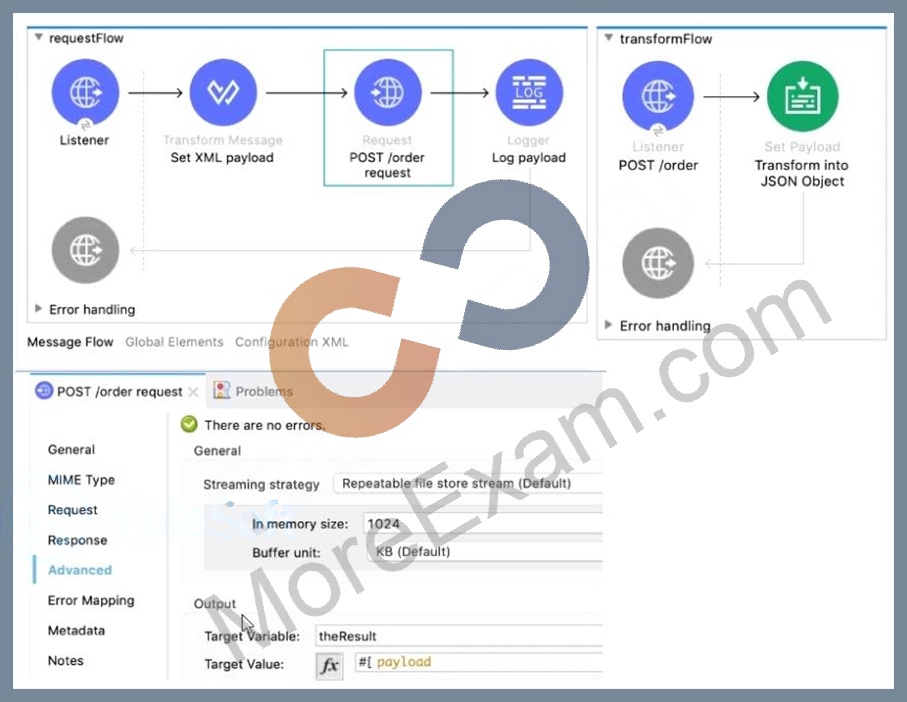Switch to the Global Elements tab
Viewport: 907px width, 702px height.
point(174,342)
